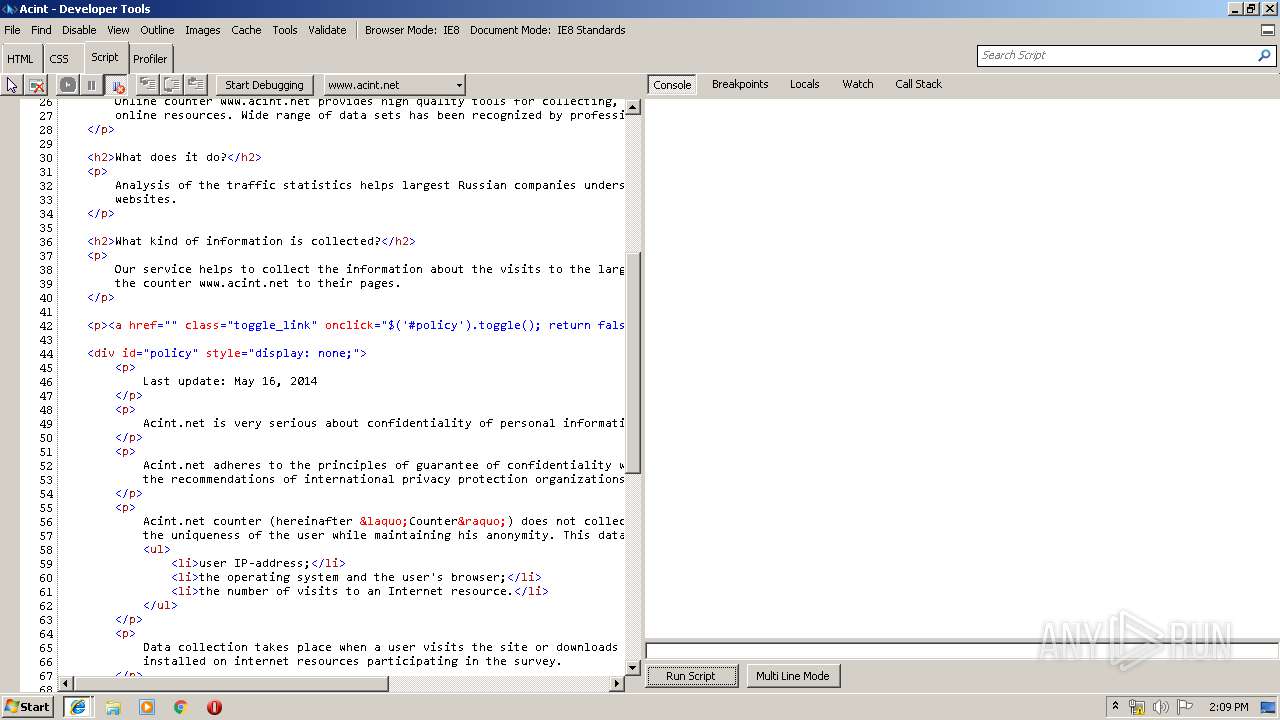1280x720 pixels.
Task: Open the File menu
Action: point(12,30)
